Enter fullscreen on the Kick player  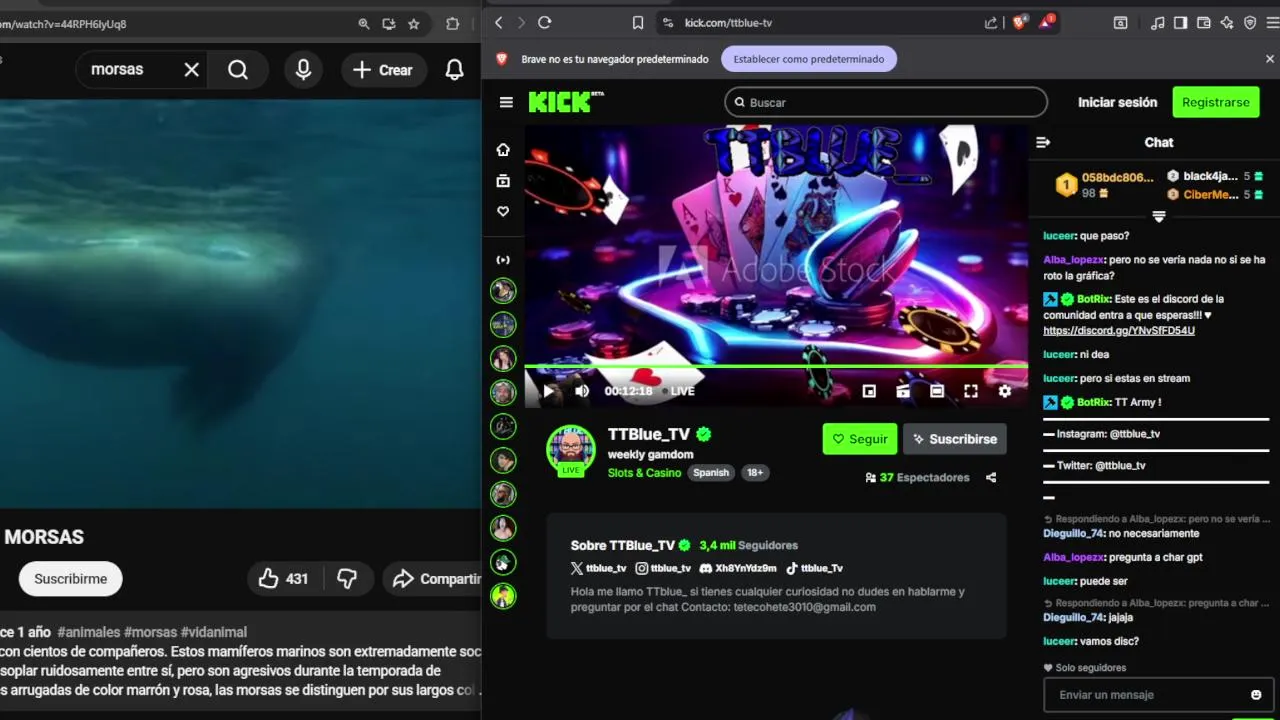(x=971, y=391)
